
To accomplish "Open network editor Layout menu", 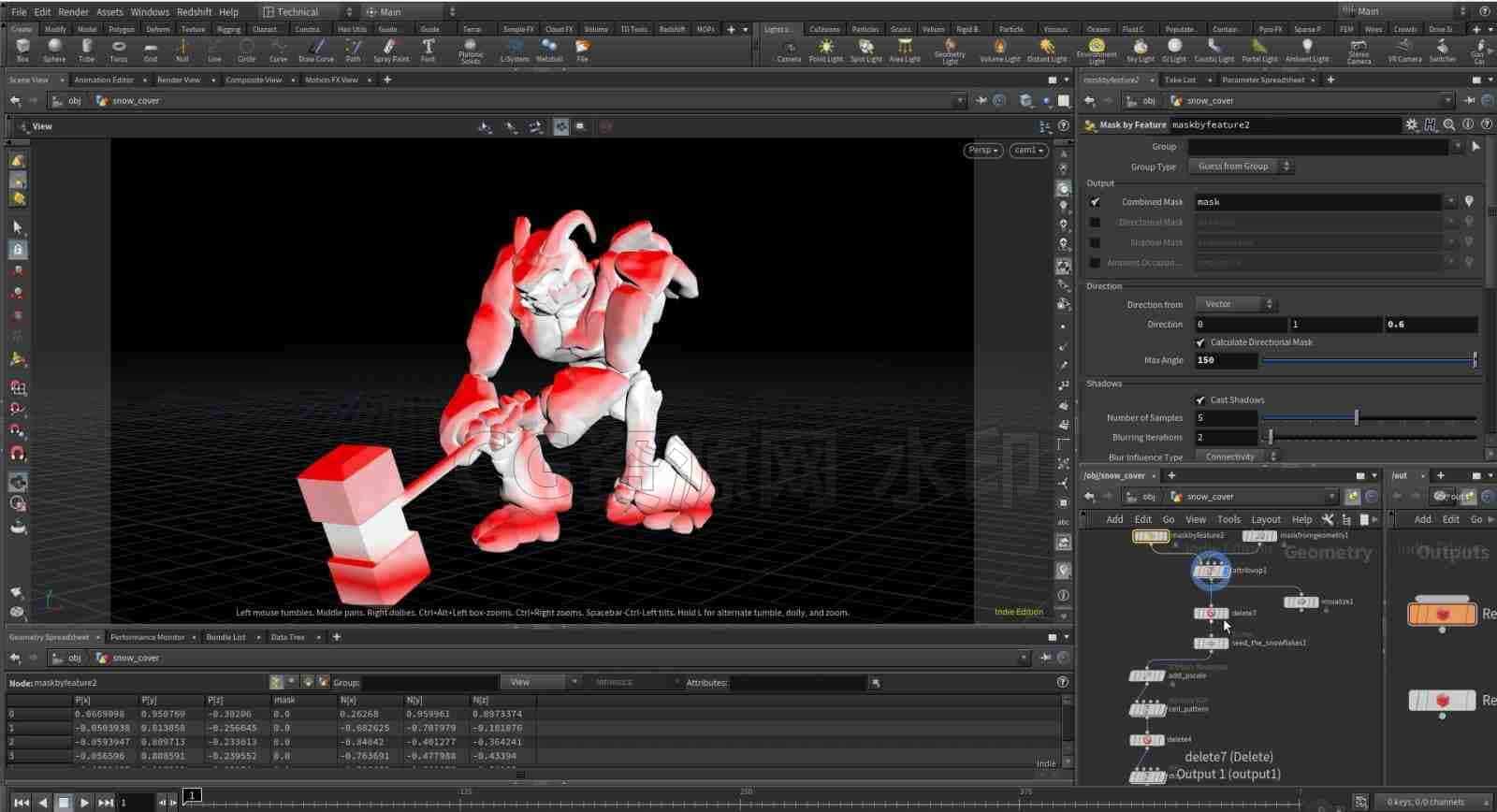I will tap(1266, 519).
